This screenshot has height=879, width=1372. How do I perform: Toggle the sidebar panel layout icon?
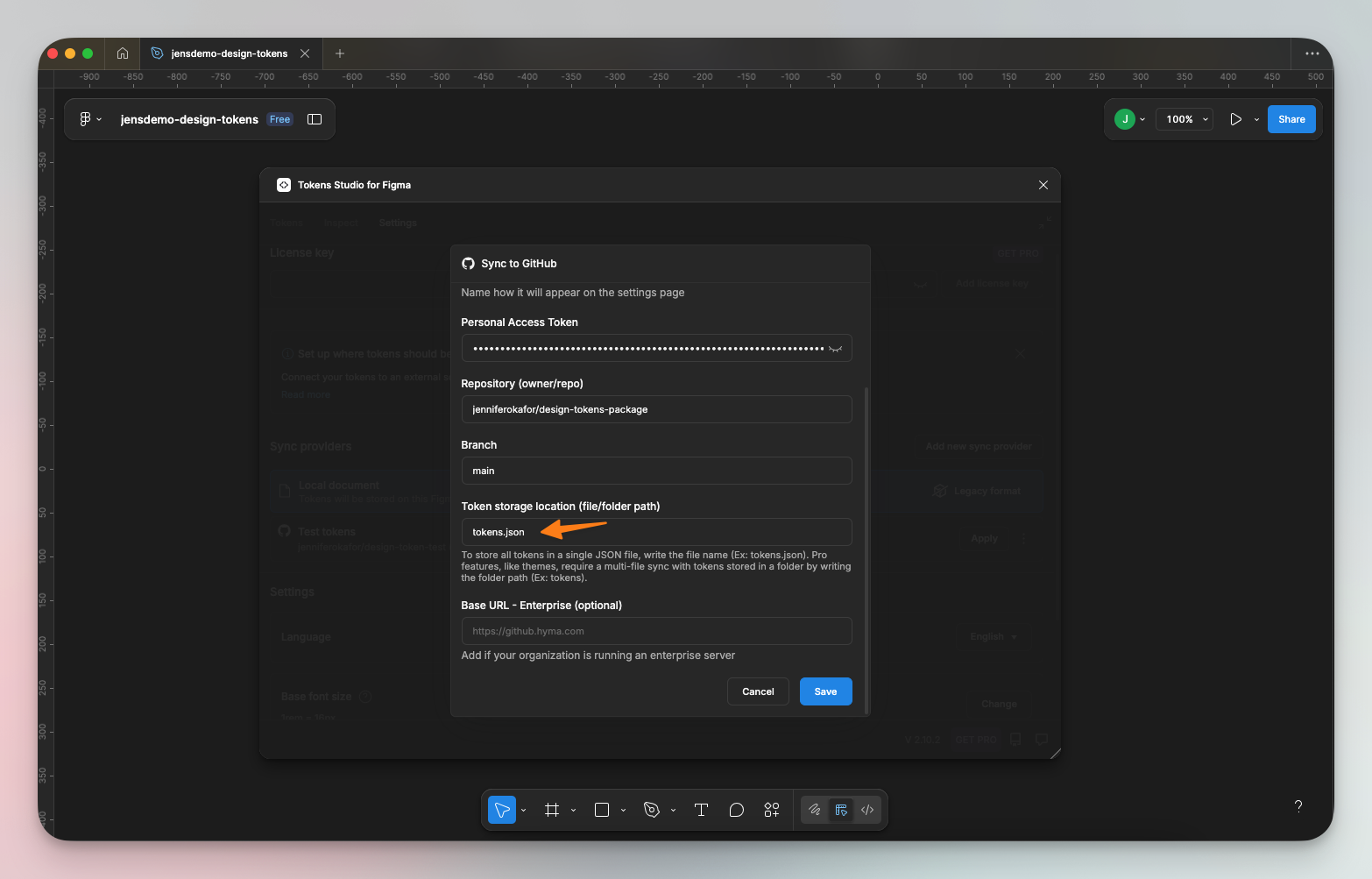[x=315, y=119]
